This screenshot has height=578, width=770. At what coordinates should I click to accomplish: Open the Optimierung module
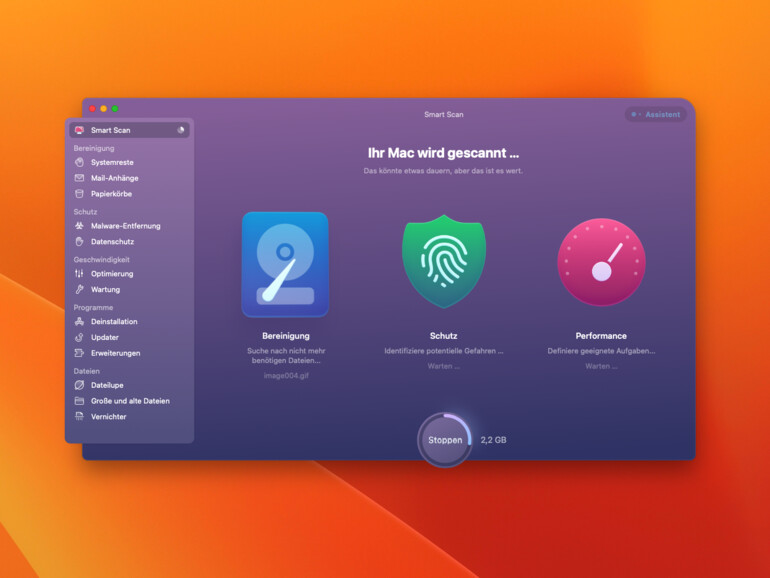coord(130,274)
